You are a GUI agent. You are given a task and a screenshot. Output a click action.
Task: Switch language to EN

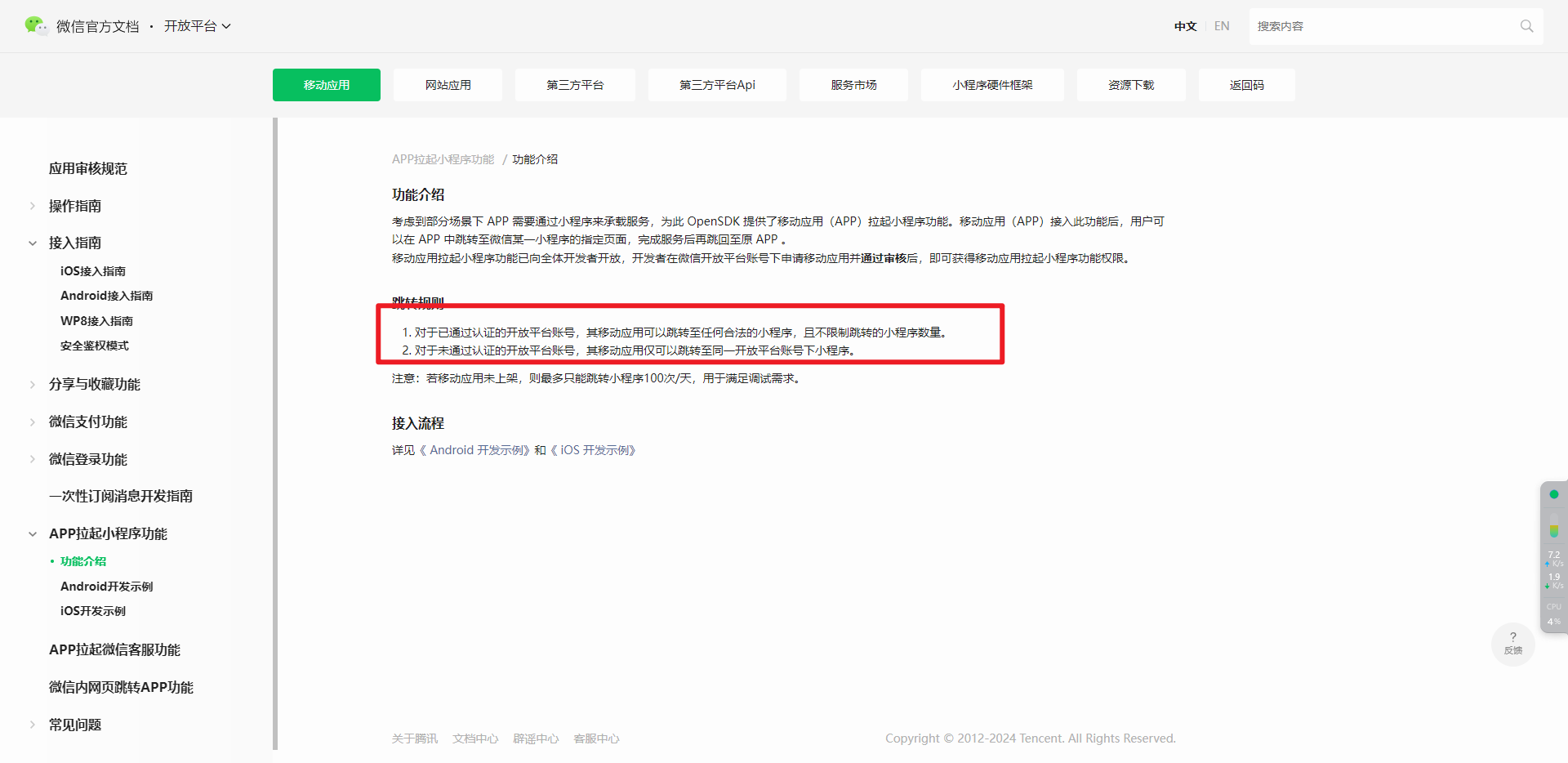(x=1222, y=26)
